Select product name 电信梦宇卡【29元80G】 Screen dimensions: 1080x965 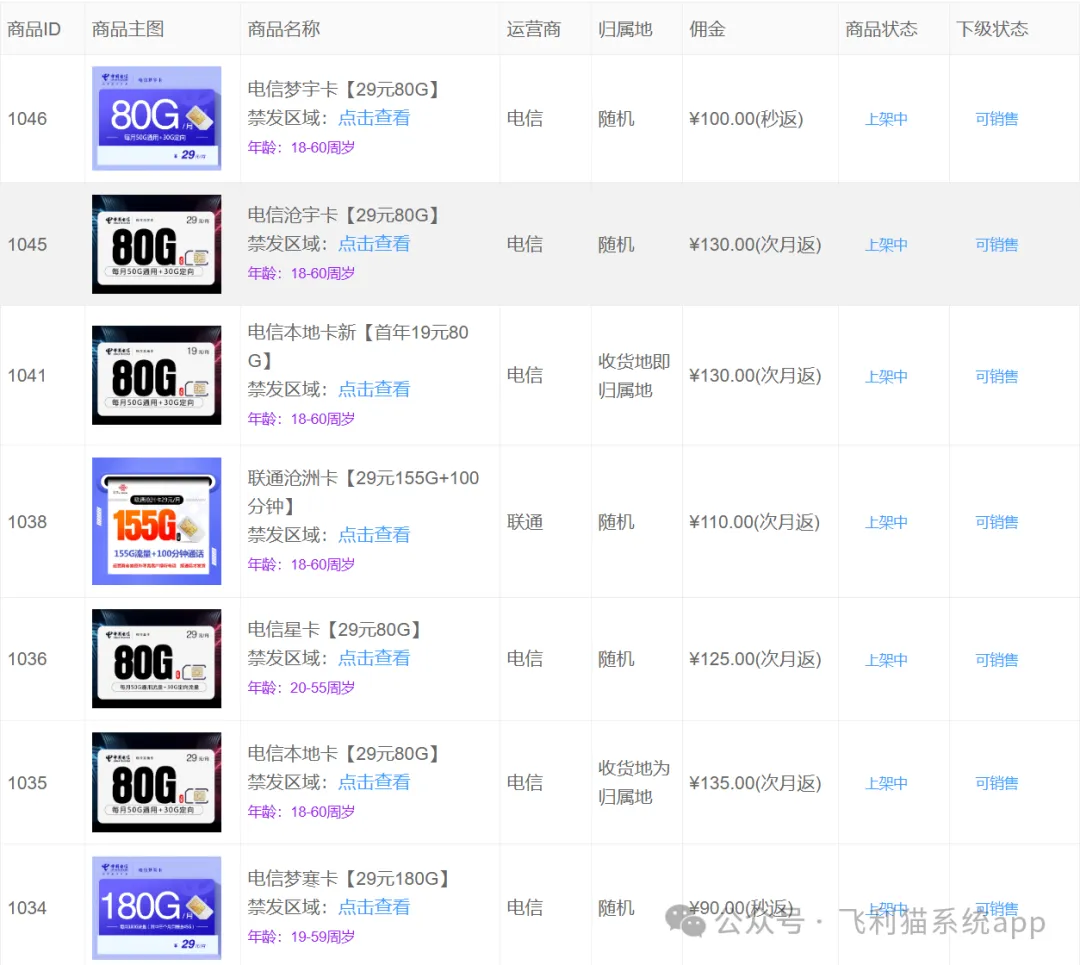tap(343, 89)
